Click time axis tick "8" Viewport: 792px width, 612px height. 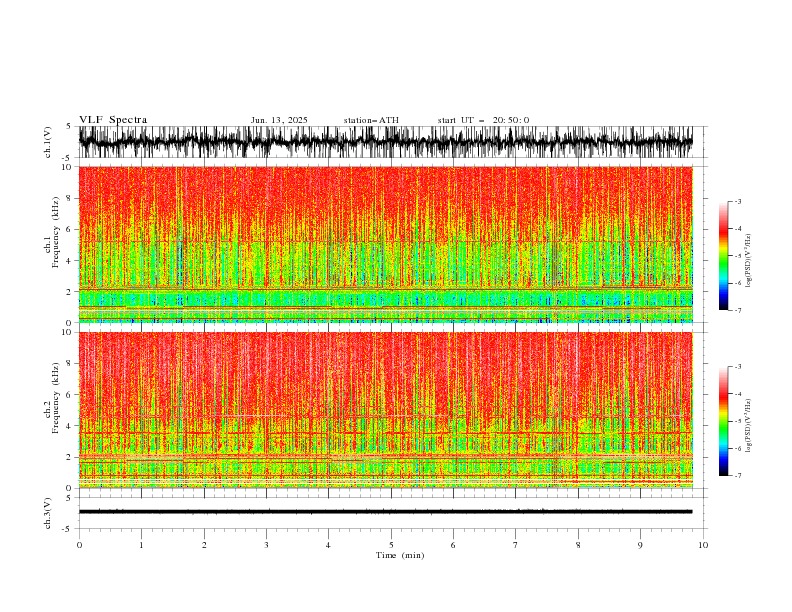click(x=578, y=545)
